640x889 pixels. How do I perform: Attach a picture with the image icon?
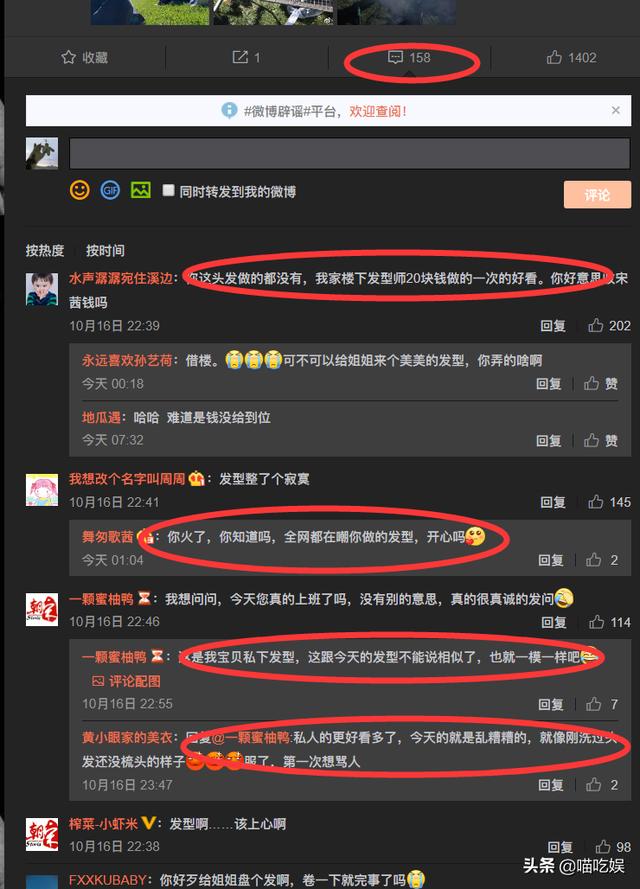point(141,190)
